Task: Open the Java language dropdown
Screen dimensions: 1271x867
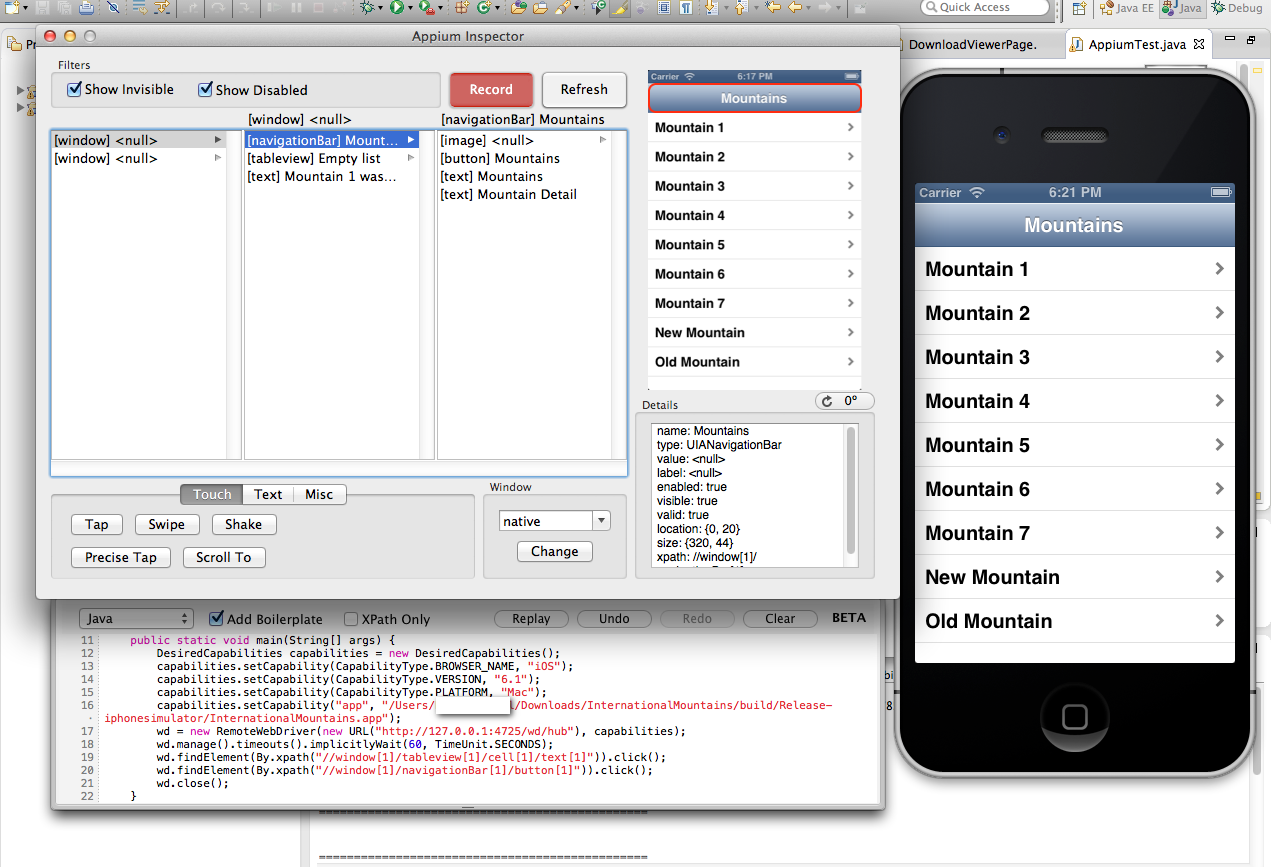Action: click(x=136, y=618)
